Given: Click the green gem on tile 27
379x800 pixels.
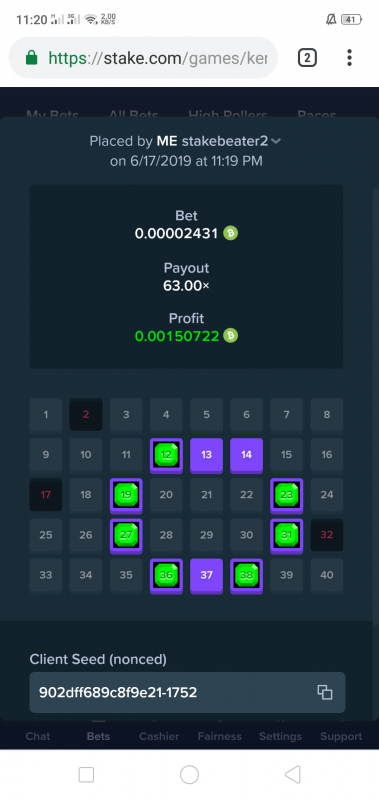Looking at the screenshot, I should coord(126,535).
